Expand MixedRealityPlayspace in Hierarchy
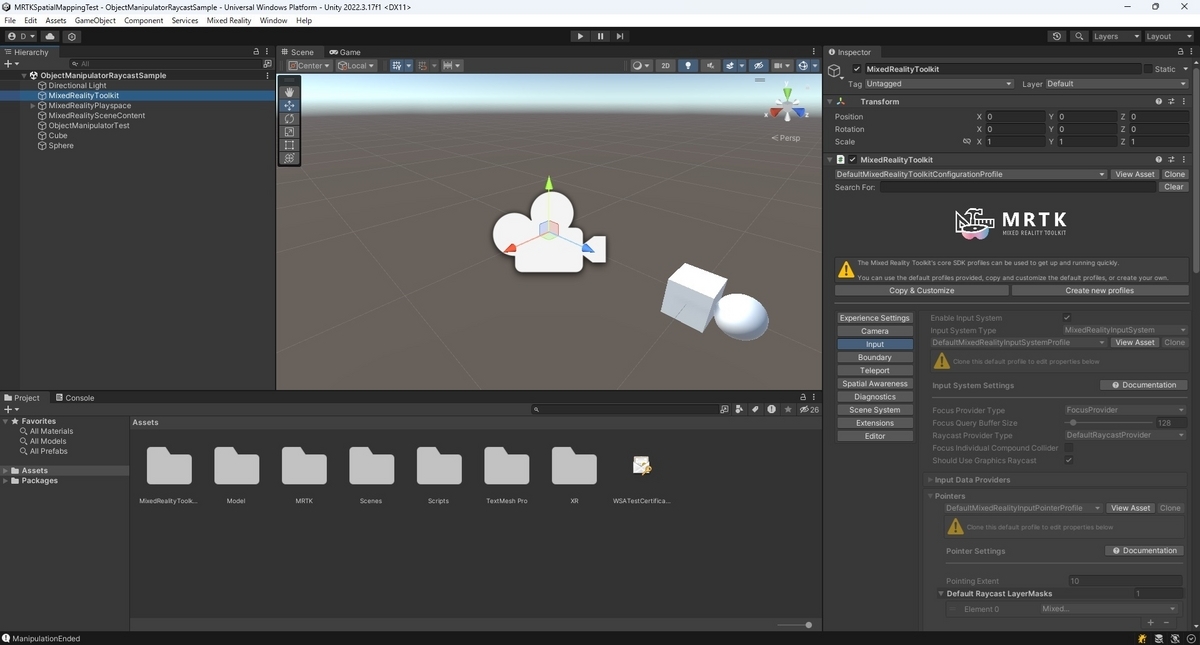 click(33, 106)
